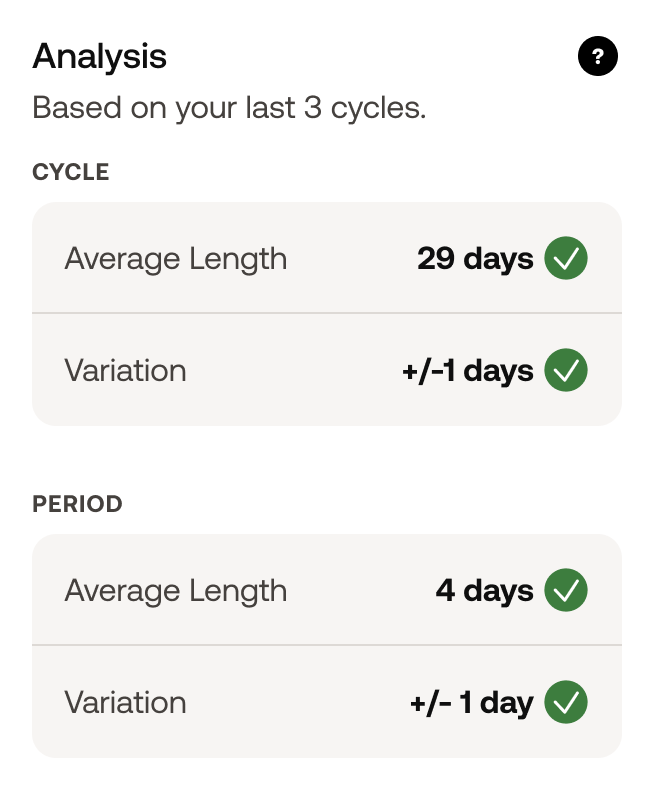Click the CYCLE section header
Image resolution: width=654 pixels, height=804 pixels.
(70, 172)
